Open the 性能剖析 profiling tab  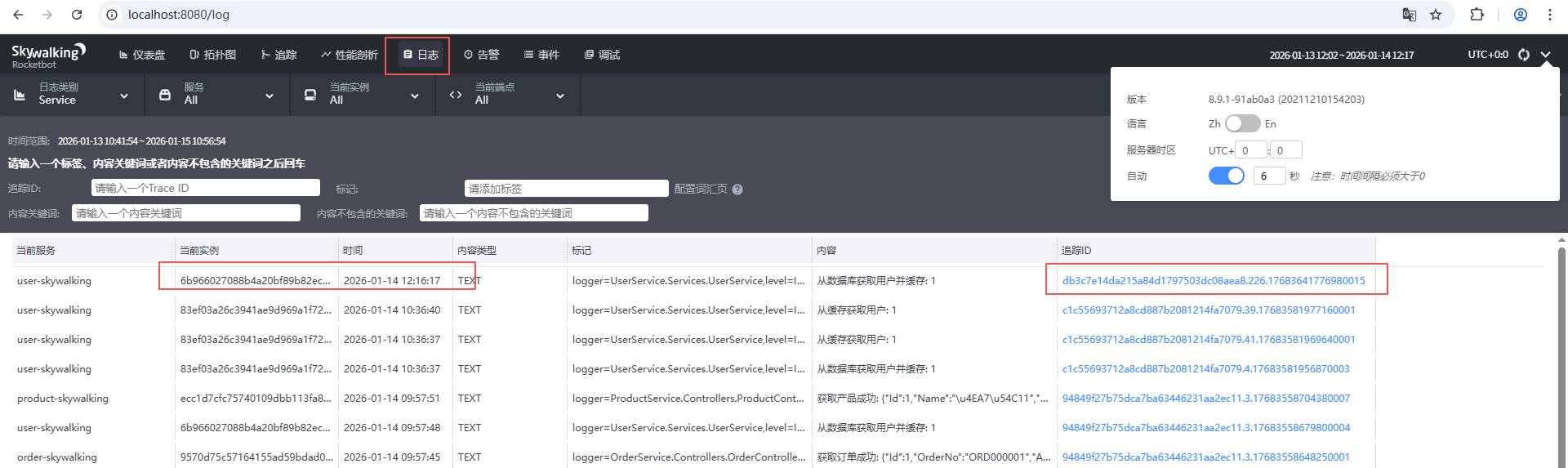(x=350, y=55)
